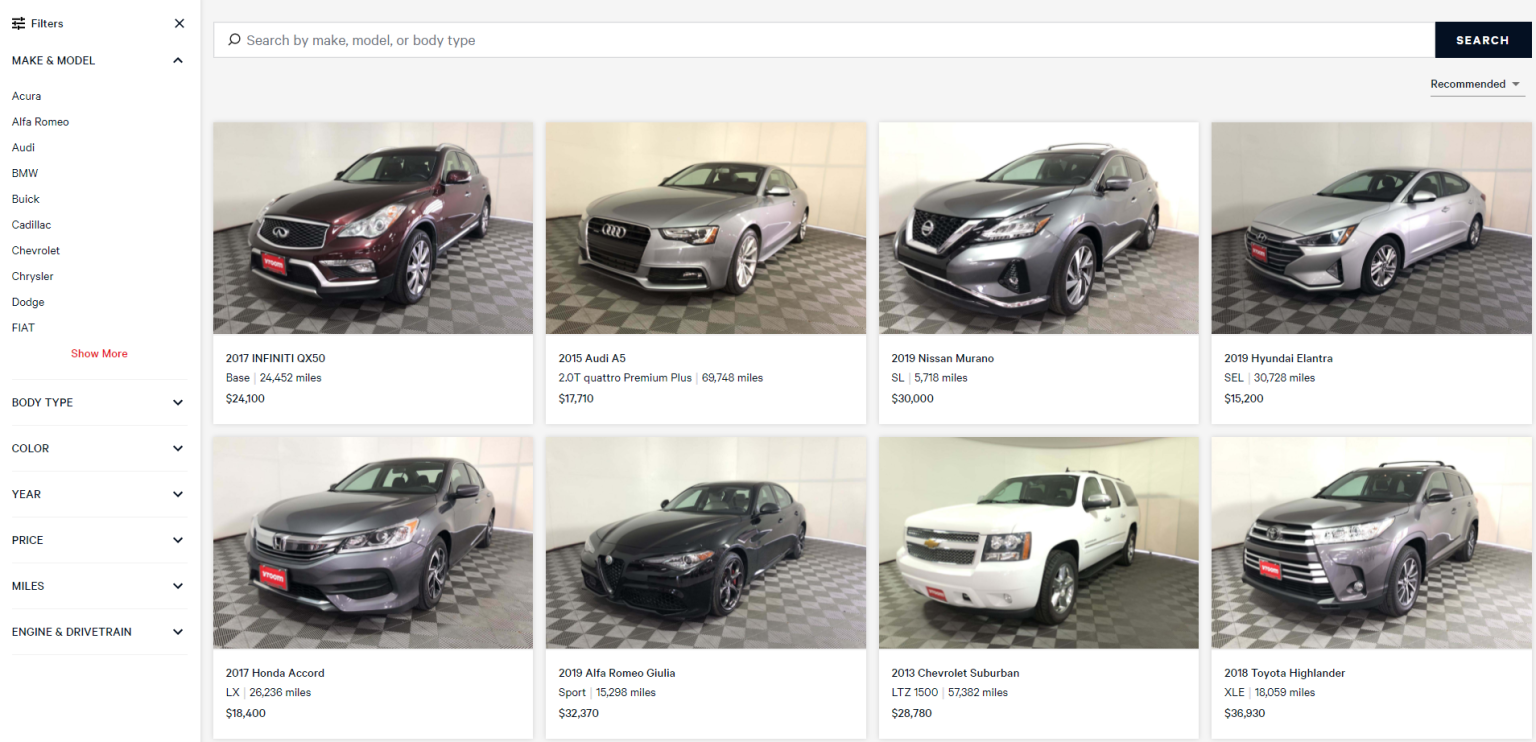Expand the YEAR filter section

(x=177, y=494)
